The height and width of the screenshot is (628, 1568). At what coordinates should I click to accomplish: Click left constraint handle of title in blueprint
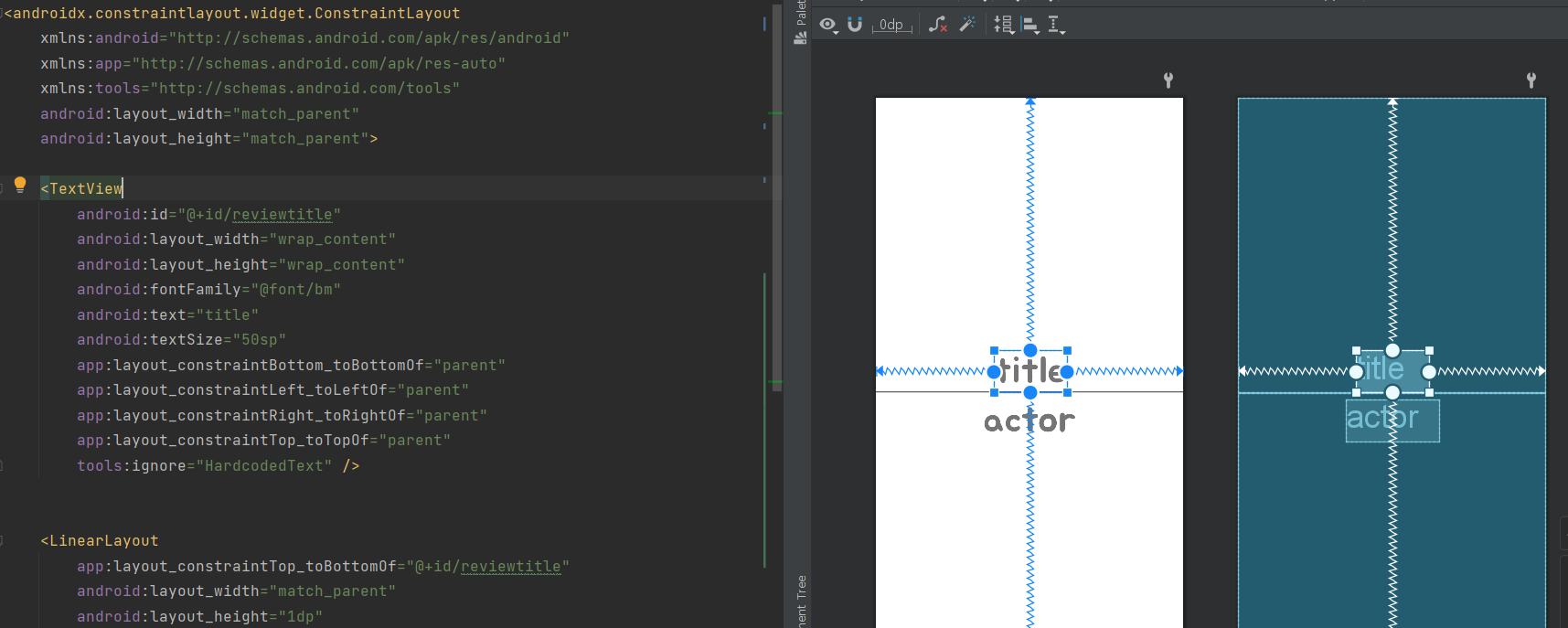point(1356,372)
